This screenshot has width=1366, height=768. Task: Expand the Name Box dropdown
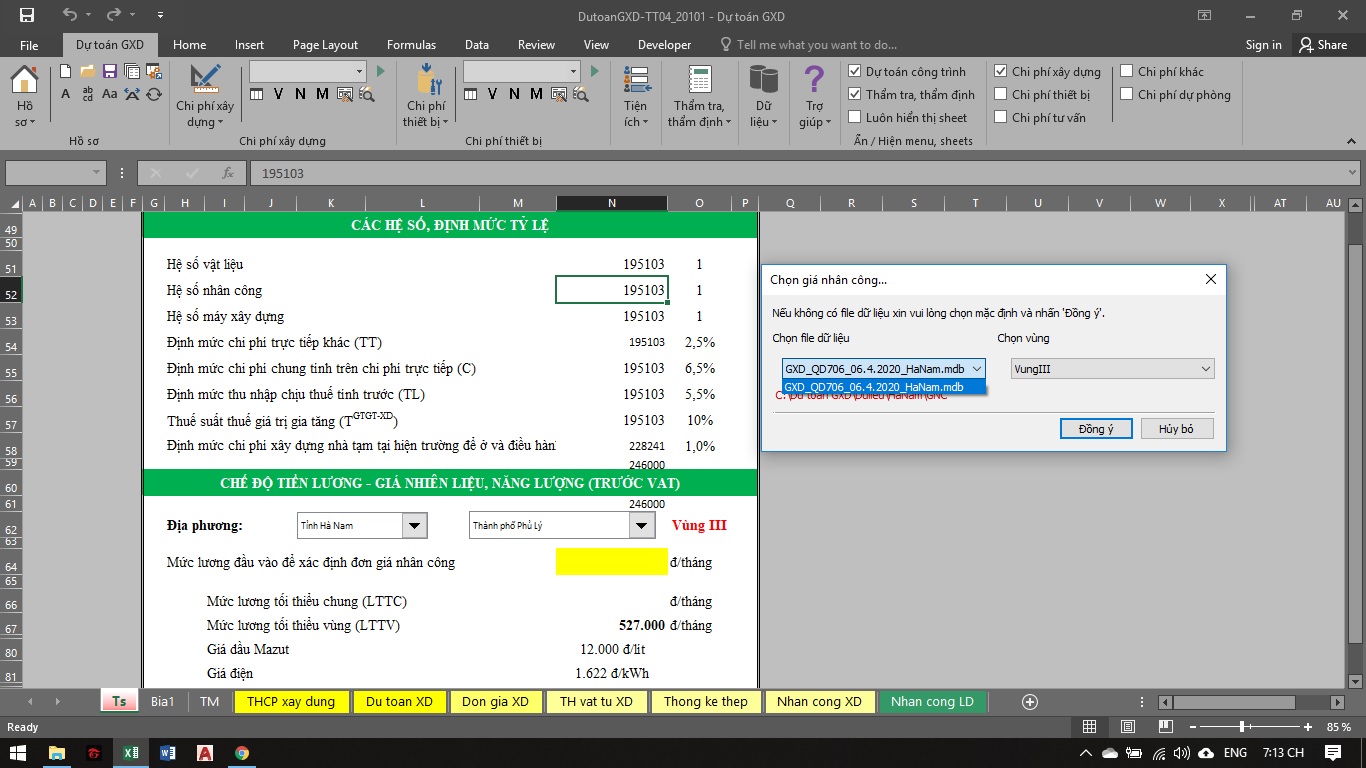point(97,173)
